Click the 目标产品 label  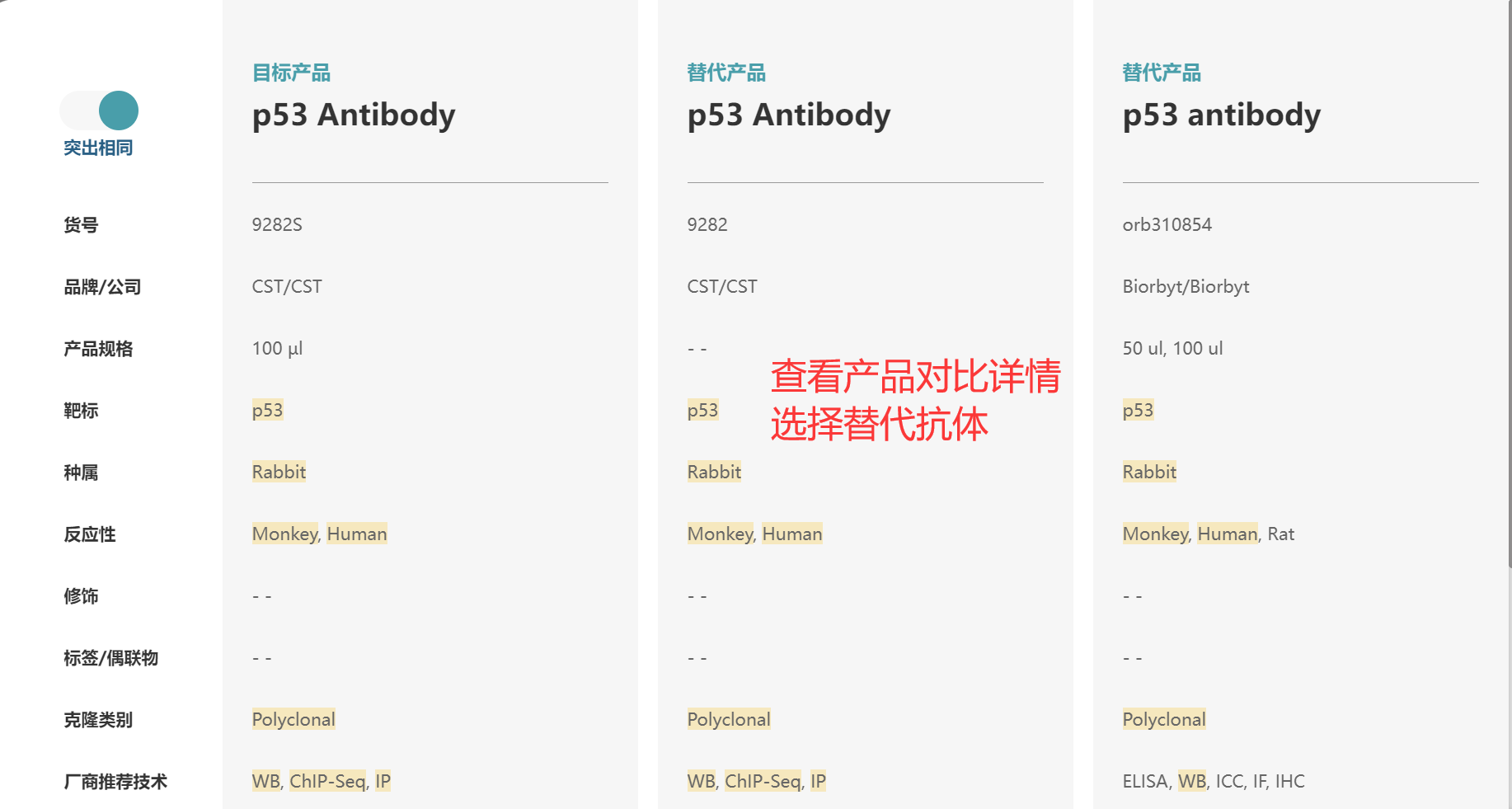pos(291,73)
